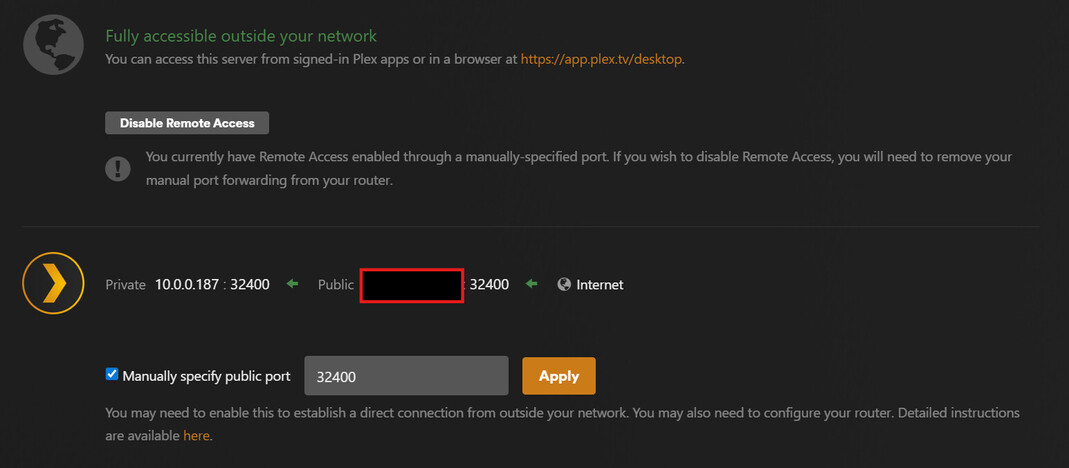This screenshot has width=1069, height=468.
Task: Click the green arrow after the private address
Action: click(x=292, y=285)
